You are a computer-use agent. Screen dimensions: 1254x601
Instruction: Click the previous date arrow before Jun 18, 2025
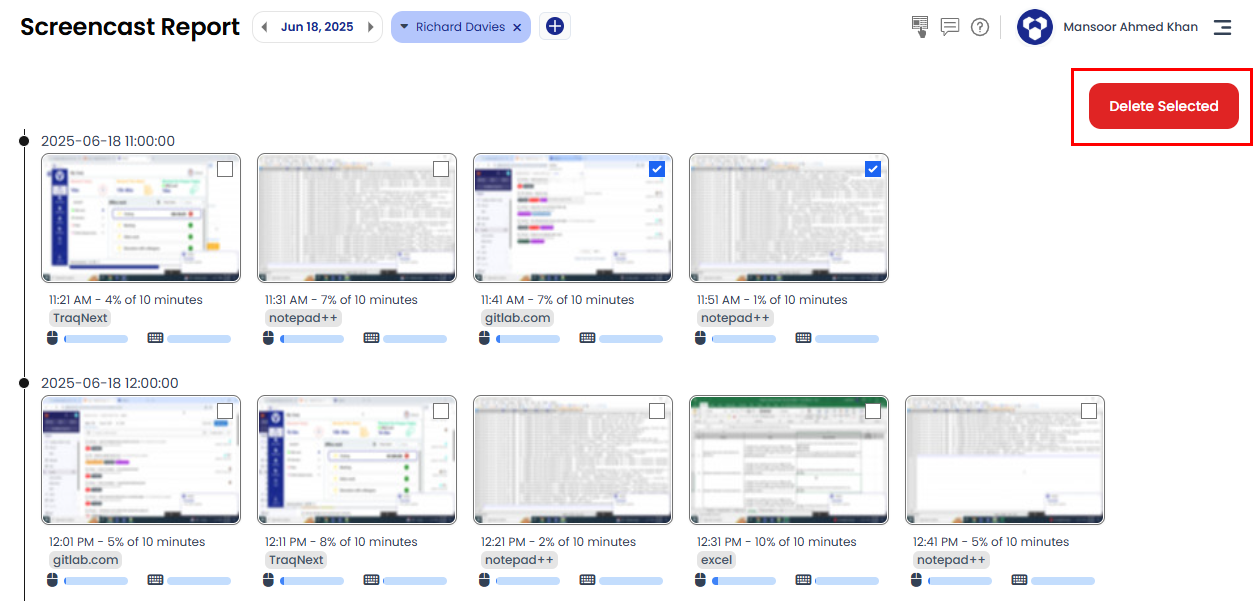pyautogui.click(x=265, y=26)
